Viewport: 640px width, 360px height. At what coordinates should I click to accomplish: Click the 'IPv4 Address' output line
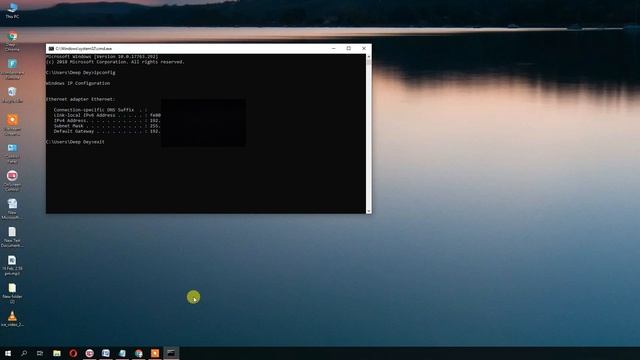[x=107, y=121]
